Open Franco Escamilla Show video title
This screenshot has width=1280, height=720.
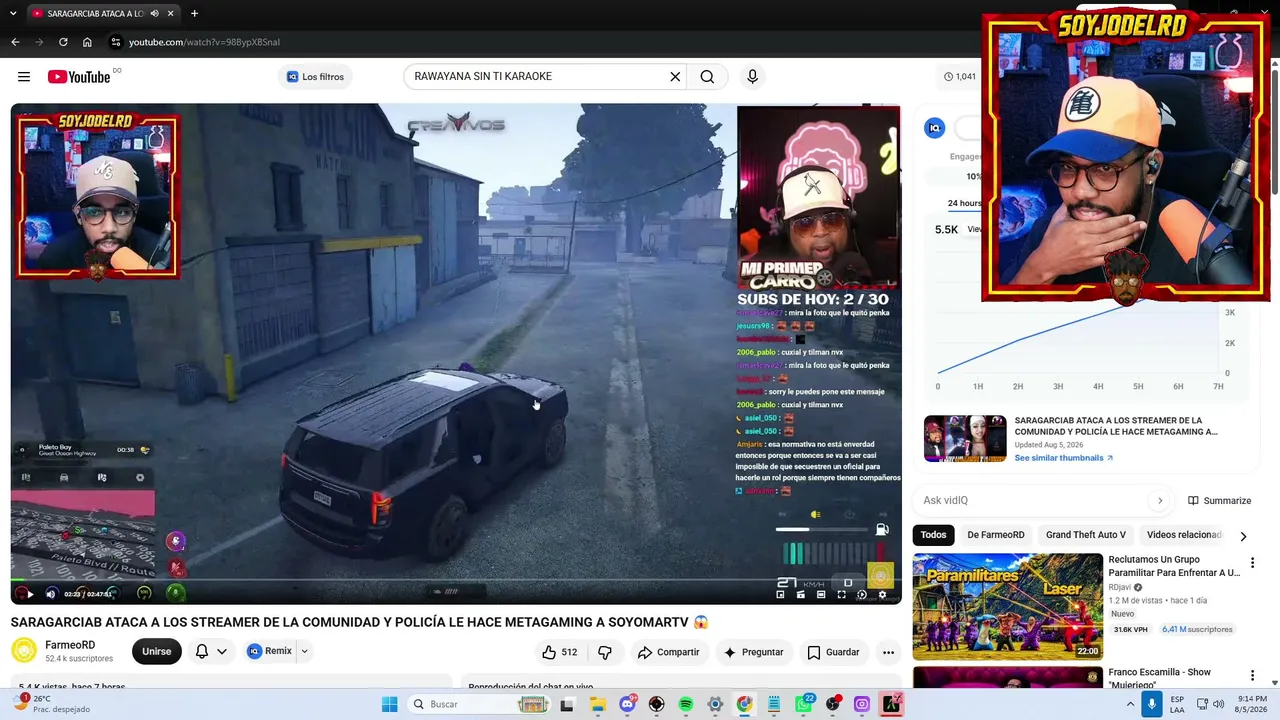(1160, 678)
